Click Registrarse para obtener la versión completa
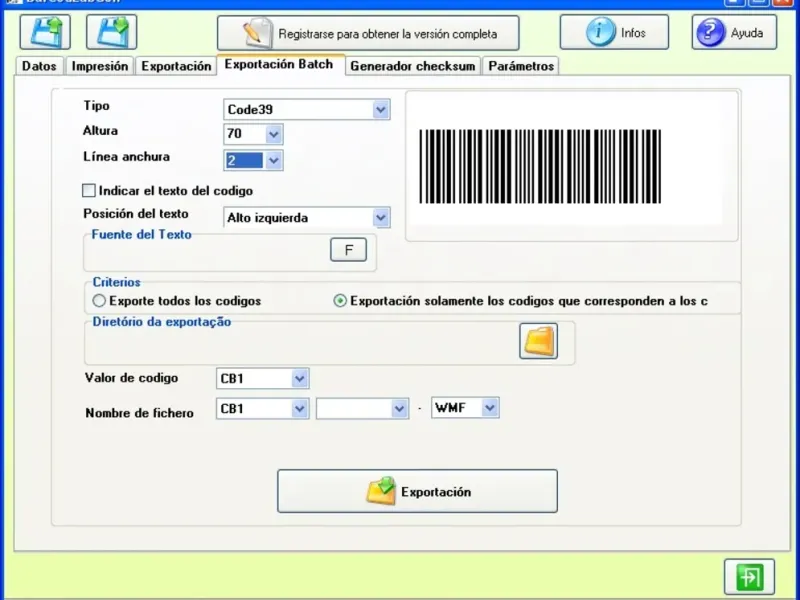Screen dimensions: 800x600 [x=368, y=33]
